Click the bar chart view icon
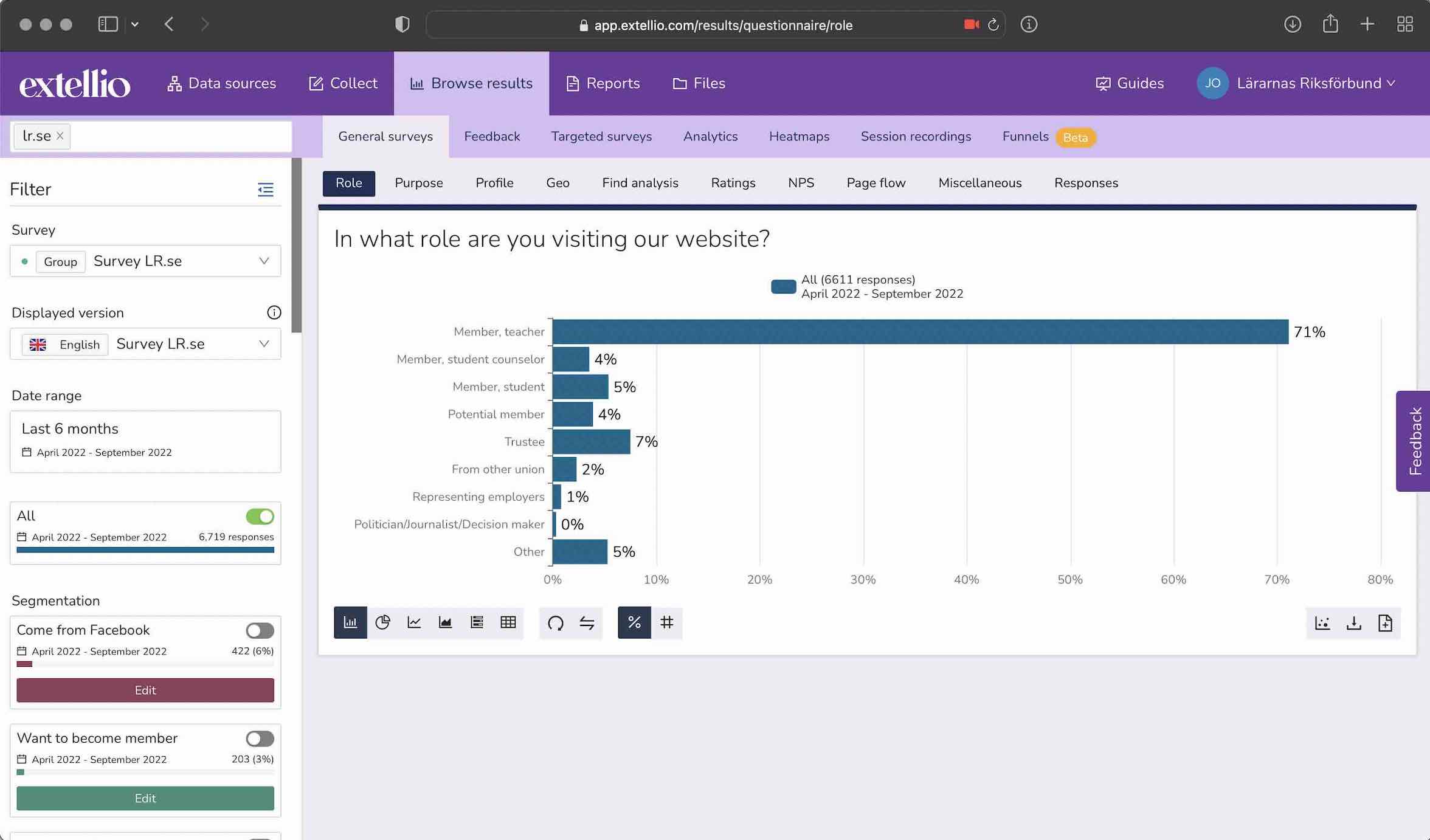Screen dimensions: 1430x840 click(x=350, y=622)
